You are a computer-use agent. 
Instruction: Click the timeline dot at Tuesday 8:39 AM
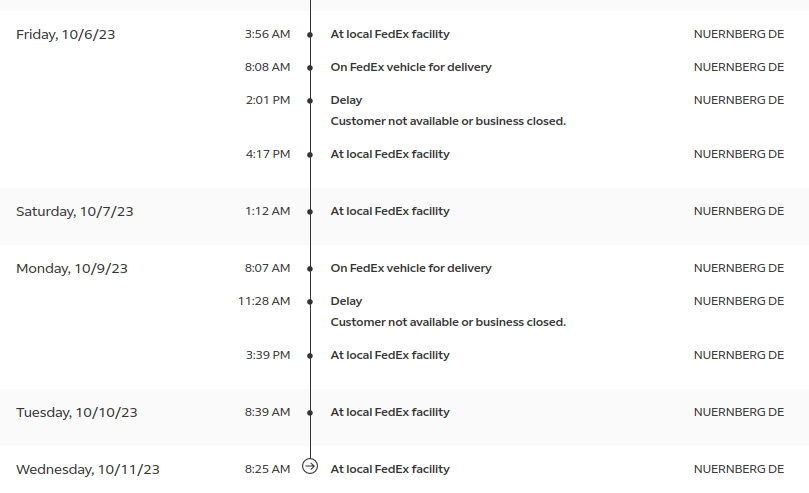pos(310,413)
